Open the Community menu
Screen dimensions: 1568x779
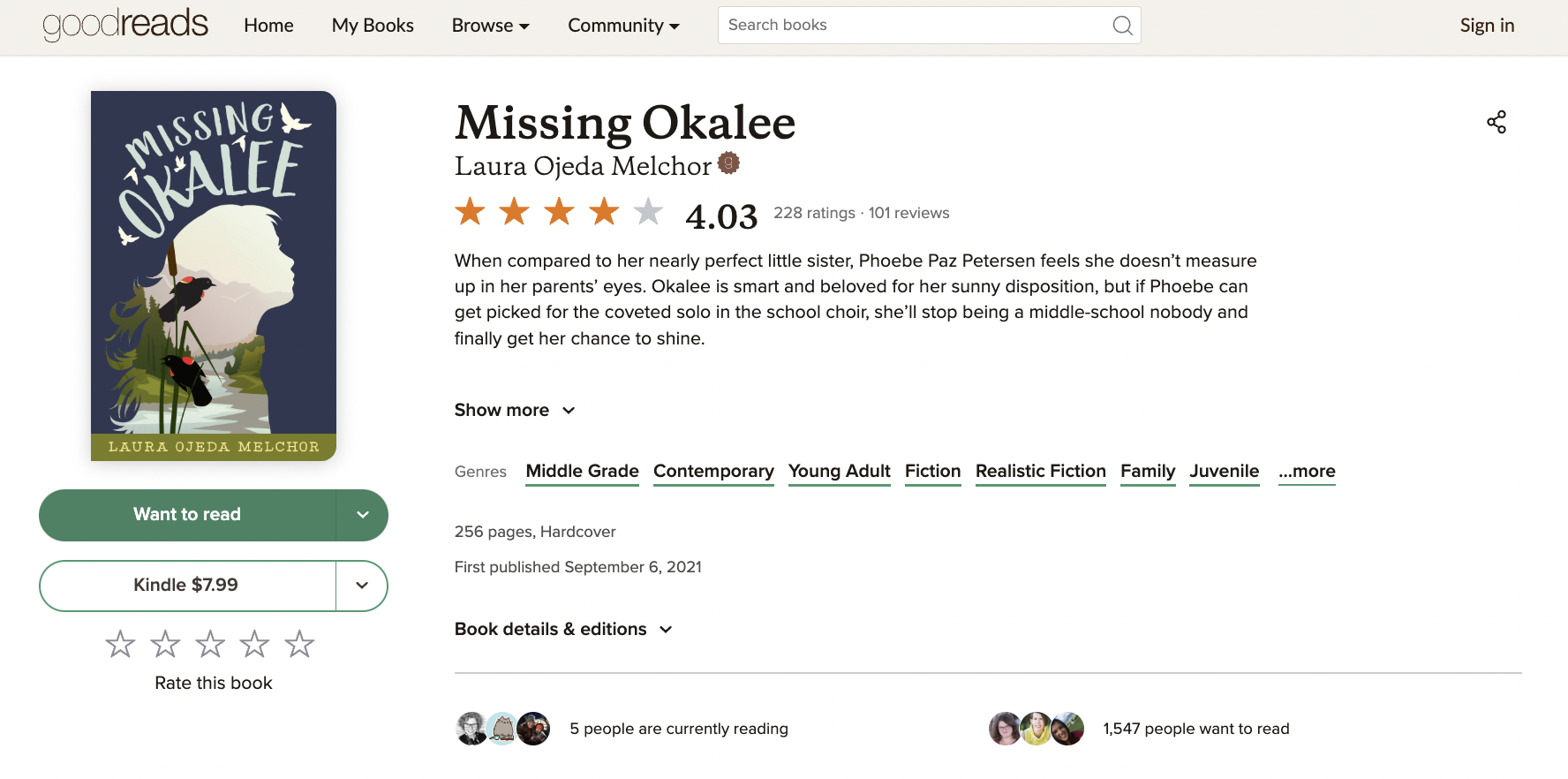click(623, 26)
